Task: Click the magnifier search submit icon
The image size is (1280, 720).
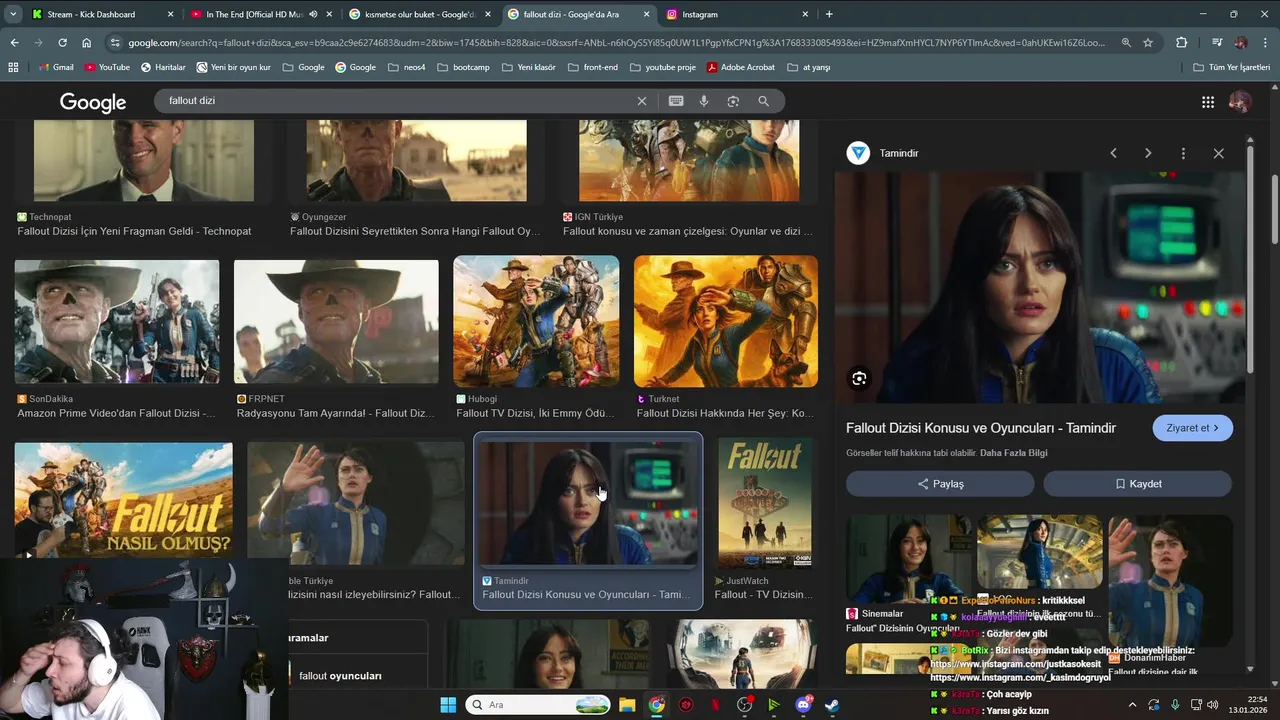Action: click(763, 101)
